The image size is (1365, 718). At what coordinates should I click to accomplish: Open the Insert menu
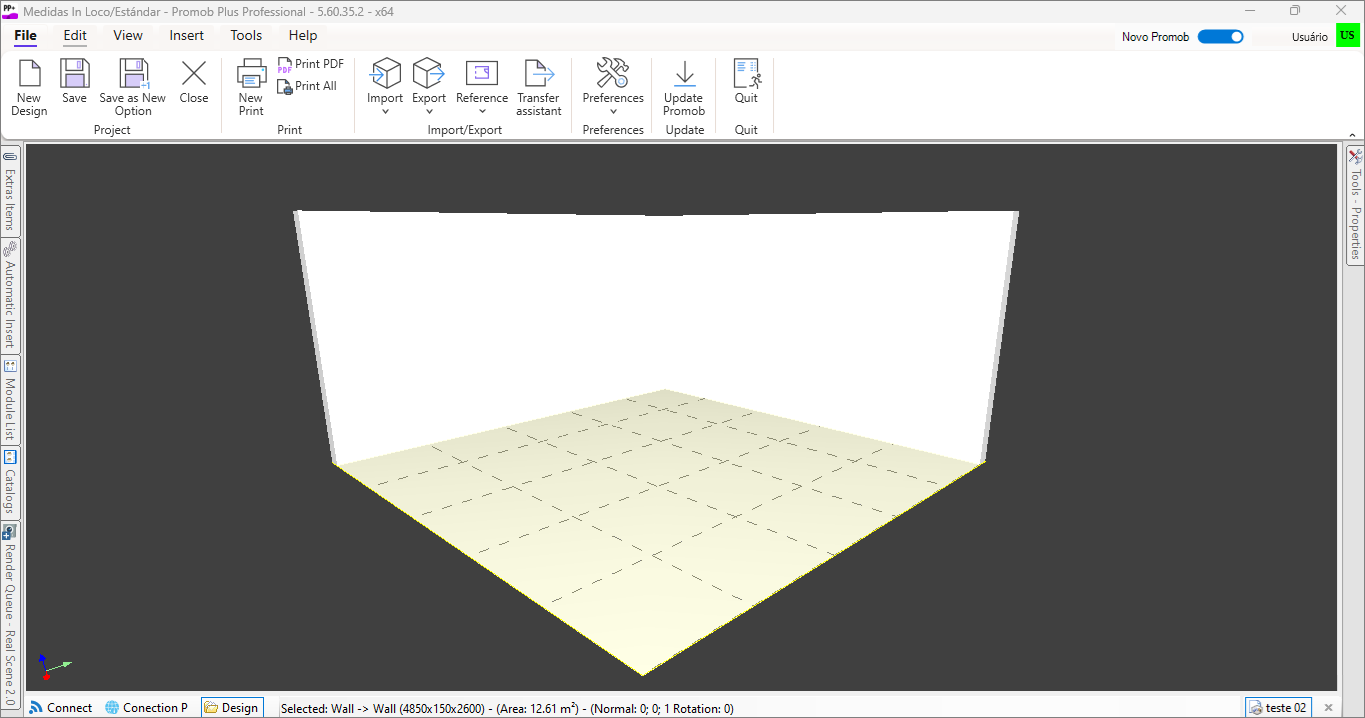click(x=187, y=36)
